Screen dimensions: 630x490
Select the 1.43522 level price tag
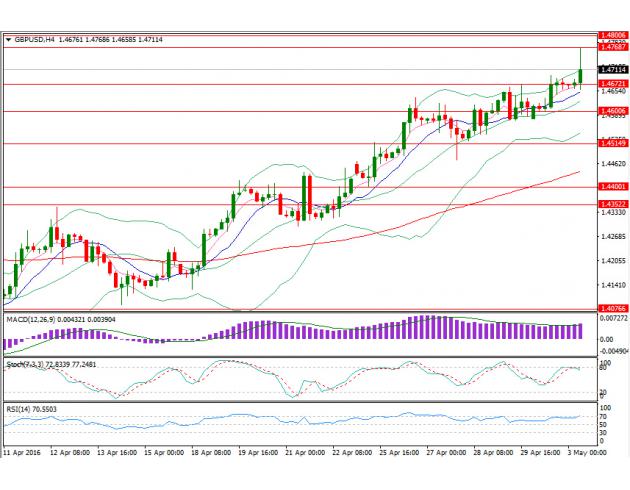(611, 205)
